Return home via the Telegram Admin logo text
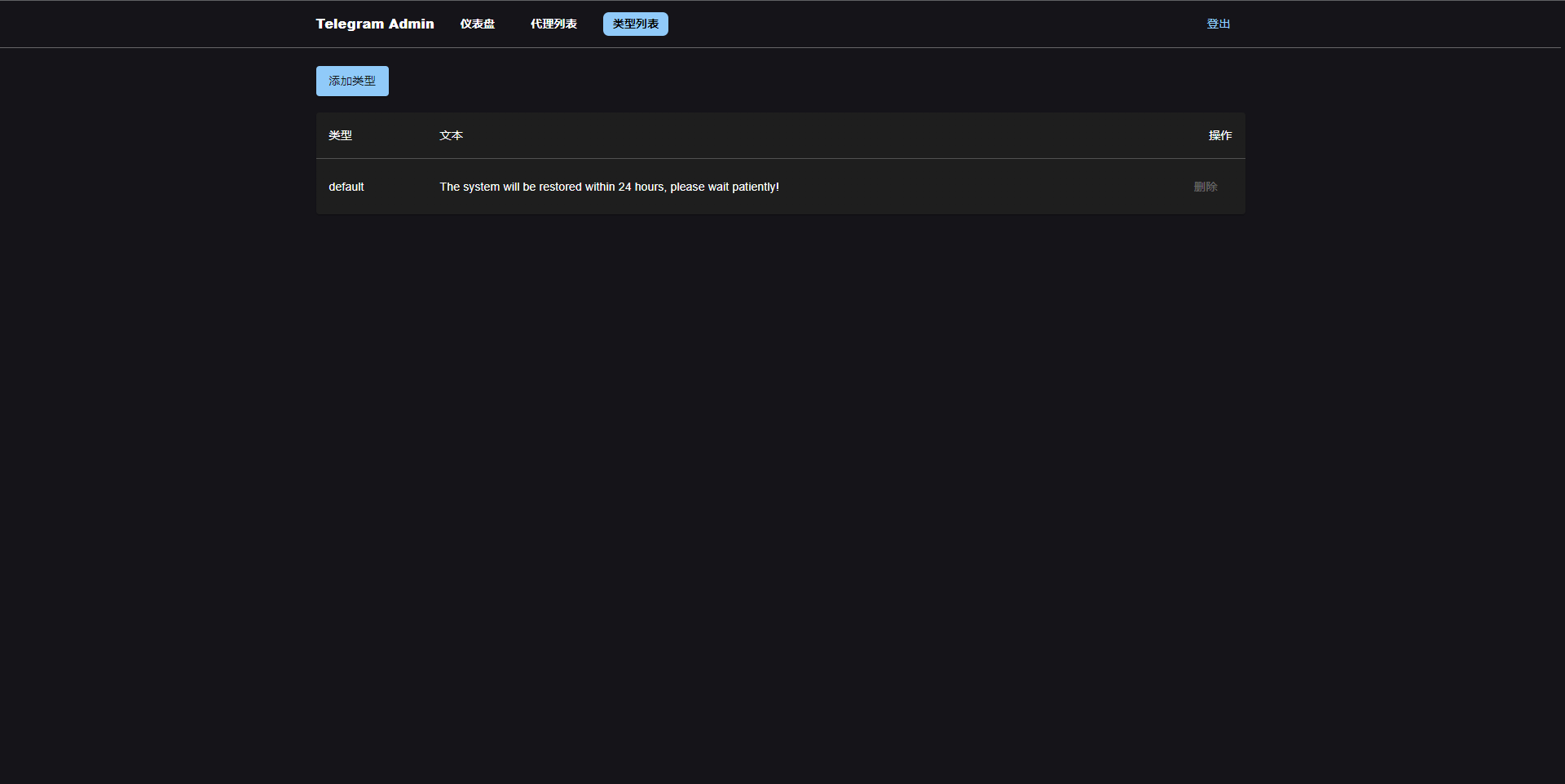Viewport: 1565px width, 784px height. (374, 24)
